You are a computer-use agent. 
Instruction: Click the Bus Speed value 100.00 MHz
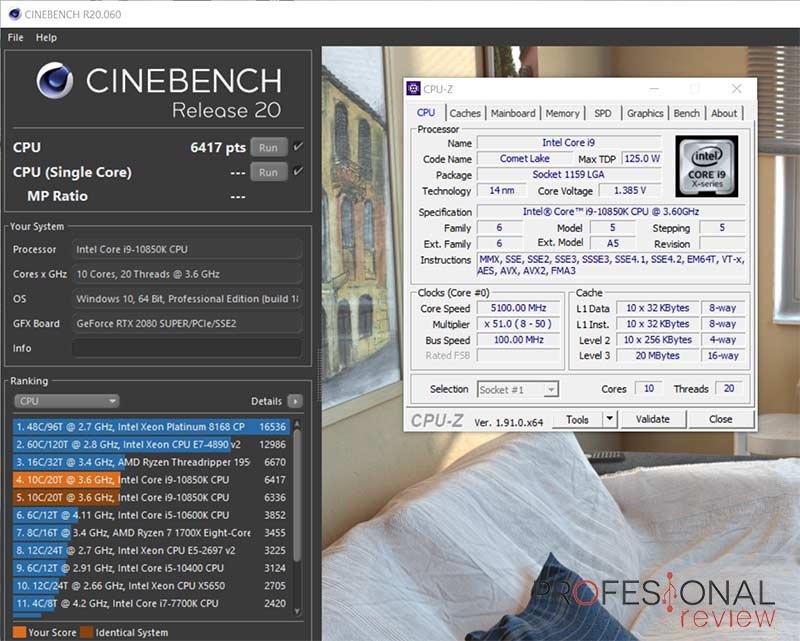(518, 339)
